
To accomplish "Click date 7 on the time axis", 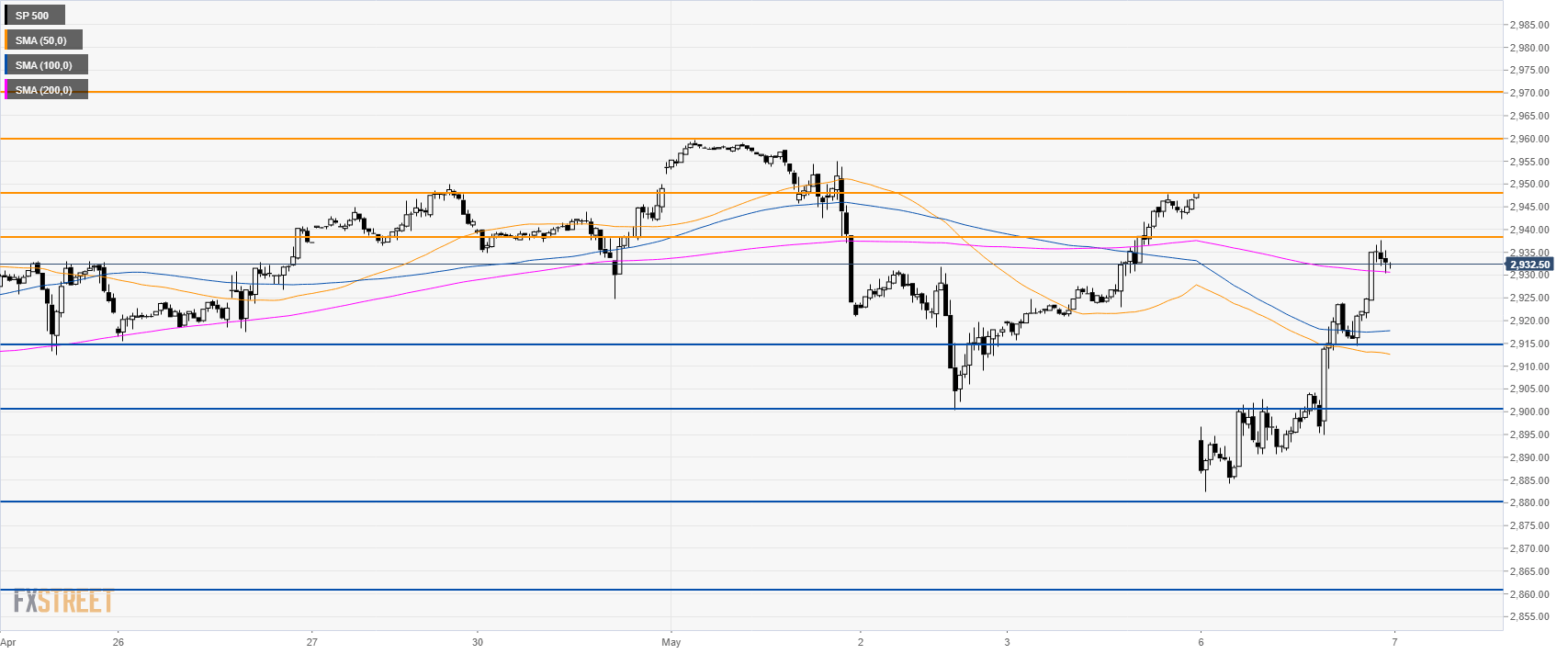I will [1394, 642].
